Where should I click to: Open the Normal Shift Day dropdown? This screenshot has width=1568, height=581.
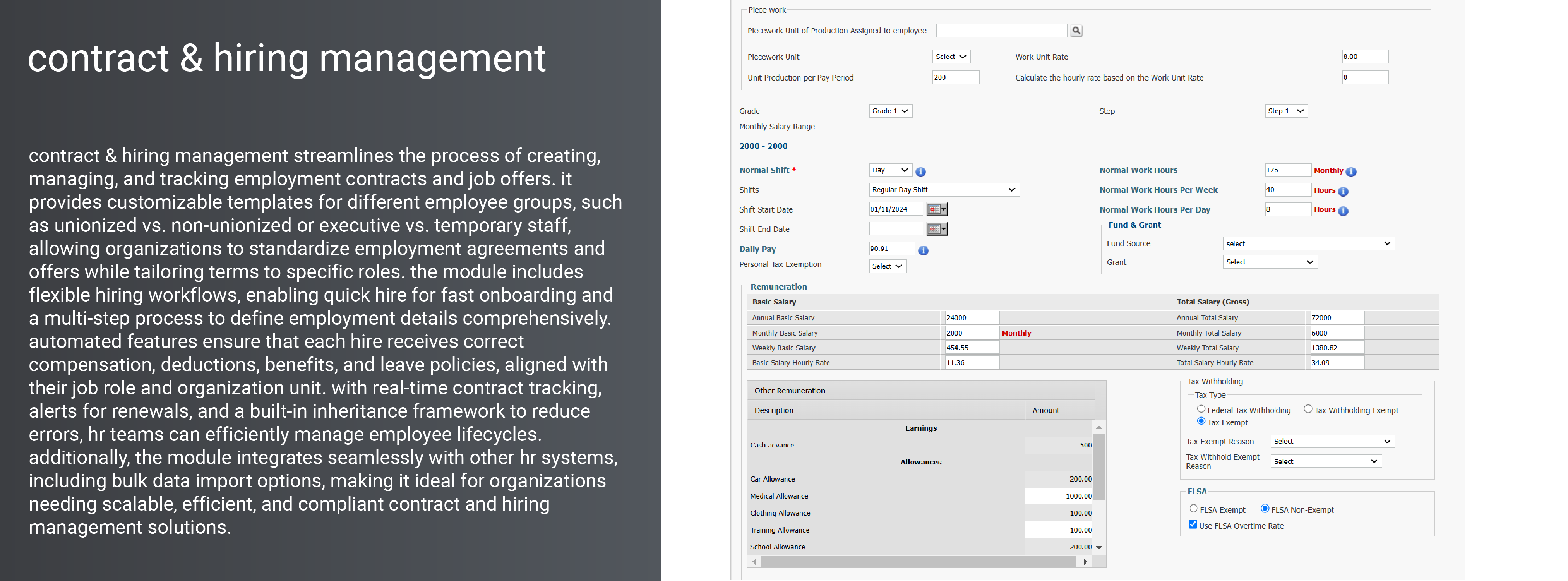(890, 170)
